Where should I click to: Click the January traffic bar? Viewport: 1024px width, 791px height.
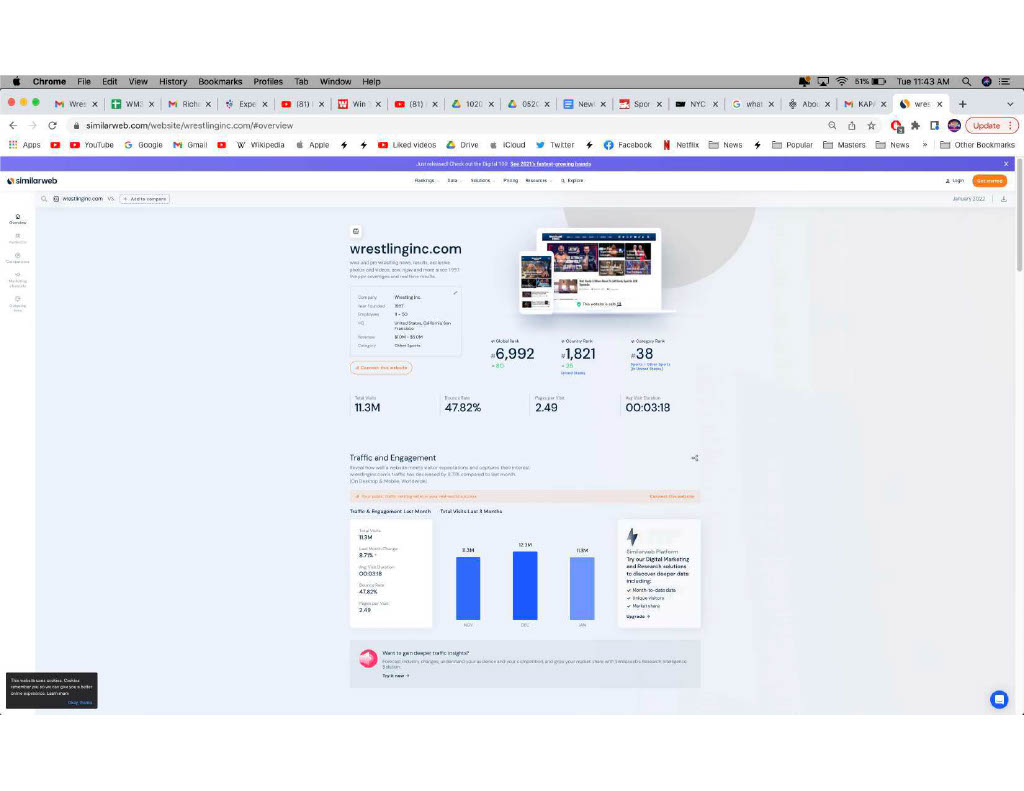point(582,588)
